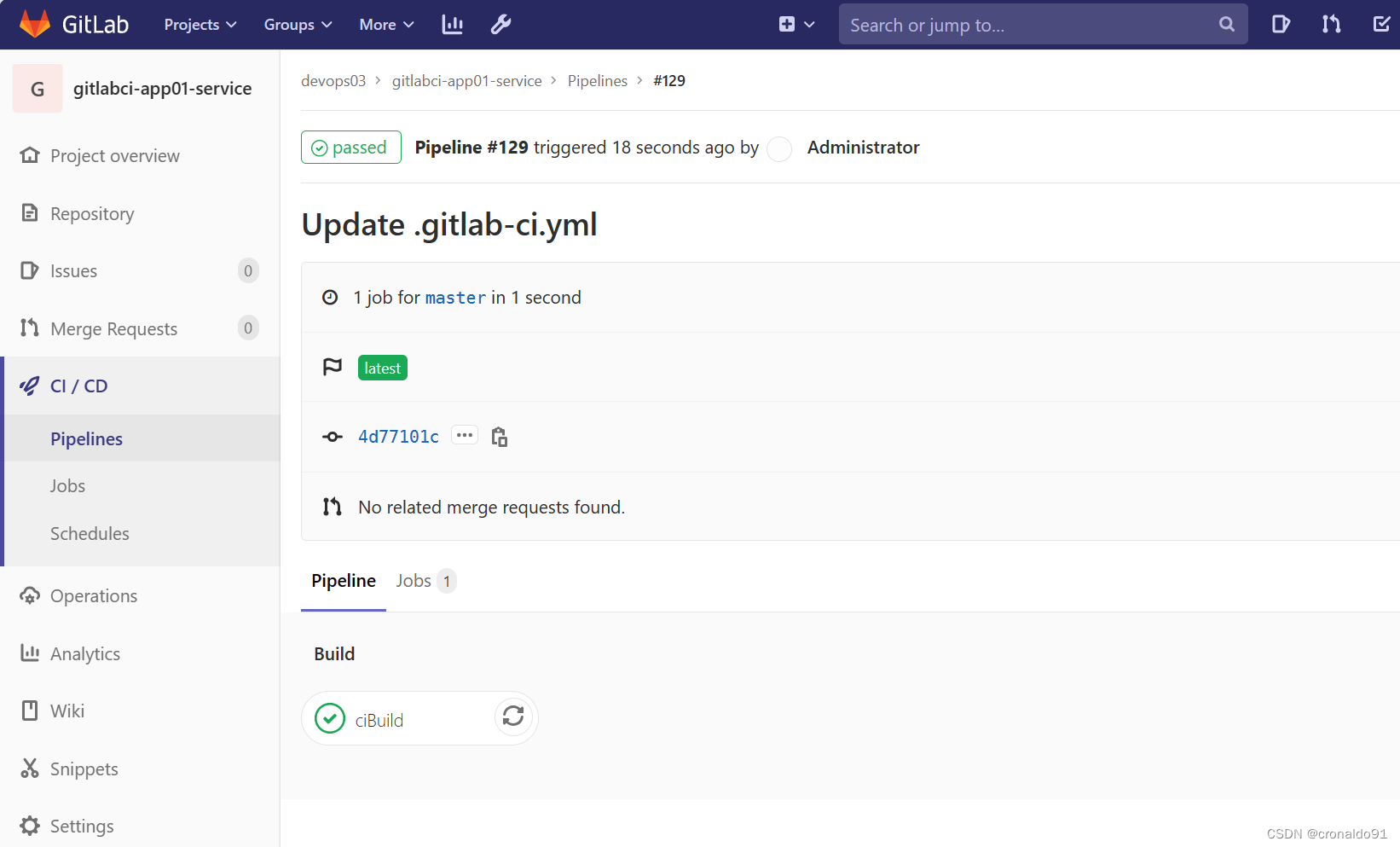Click the ciBuild passed status icon
Viewport: 1400px width, 847px height.
330,718
